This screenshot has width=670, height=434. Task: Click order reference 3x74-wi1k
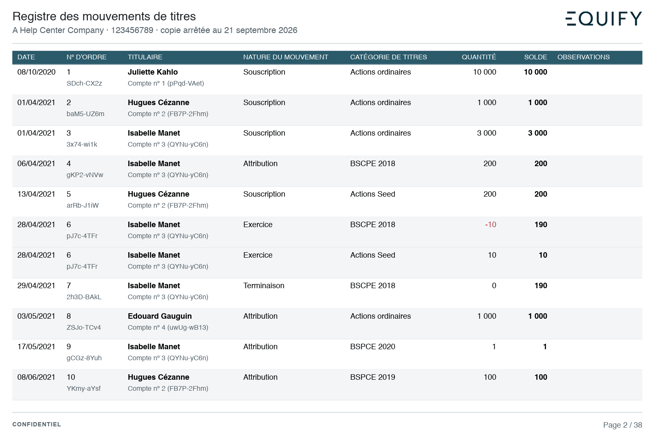pyautogui.click(x=82, y=144)
